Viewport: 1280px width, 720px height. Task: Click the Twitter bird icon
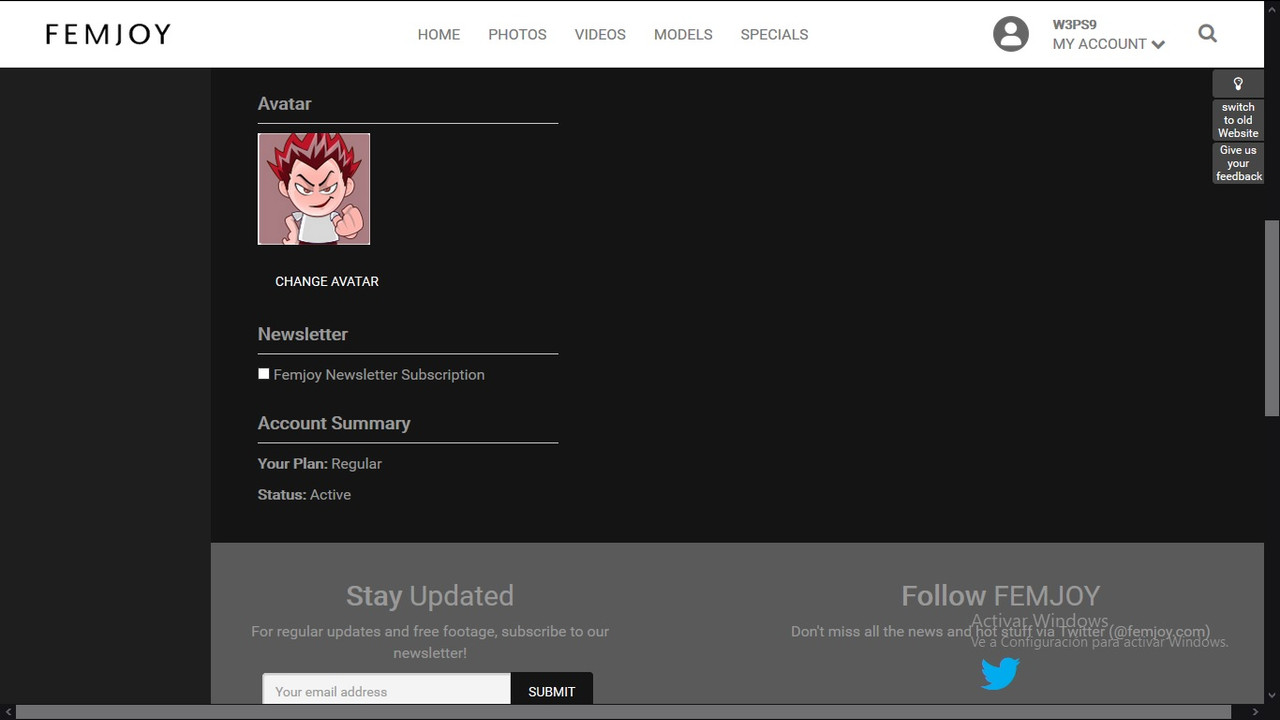(1000, 673)
